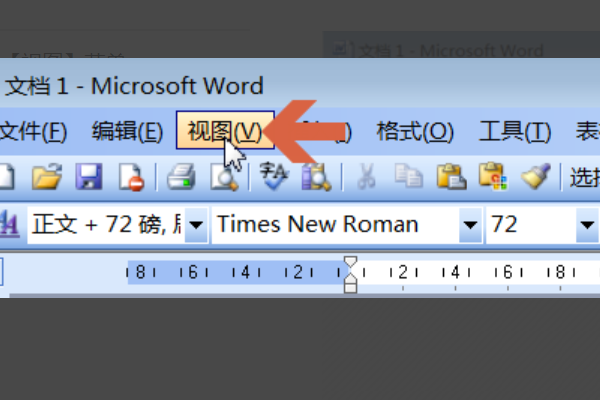Screen dimensions: 600x400
Task: Click the Research book magnifier icon
Action: pos(316,177)
